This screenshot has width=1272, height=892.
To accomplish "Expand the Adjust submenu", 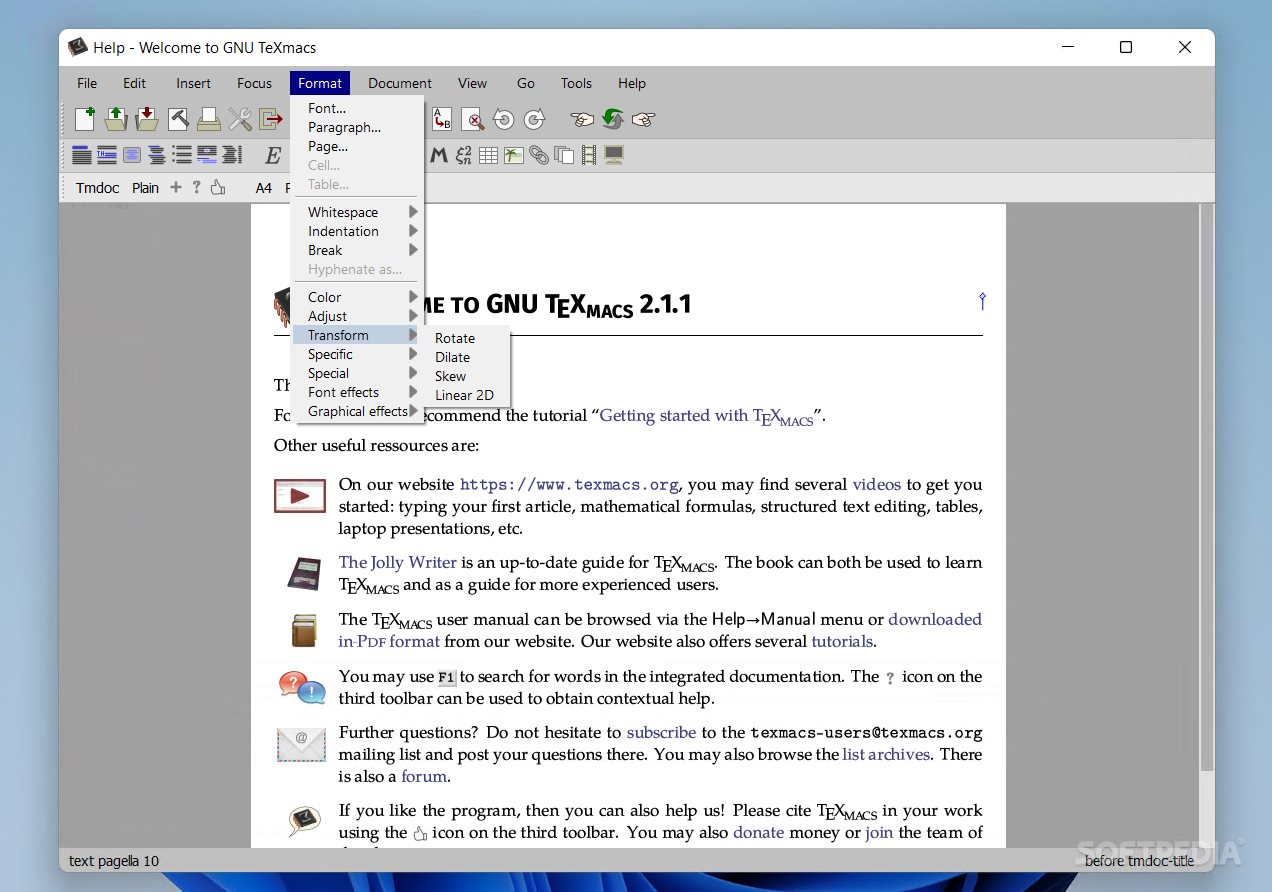I will 357,316.
